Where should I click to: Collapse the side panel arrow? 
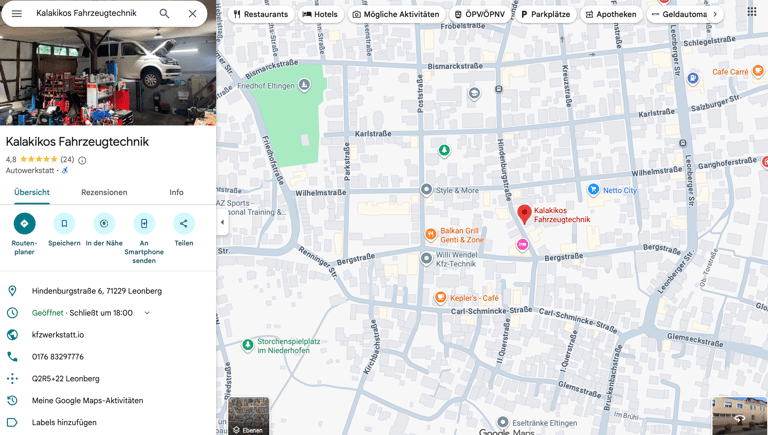[x=222, y=222]
